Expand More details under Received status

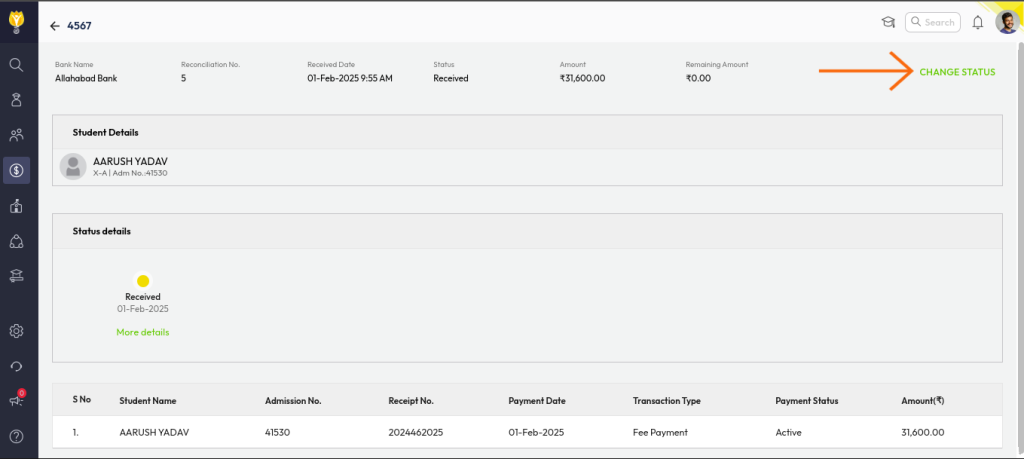tap(143, 332)
